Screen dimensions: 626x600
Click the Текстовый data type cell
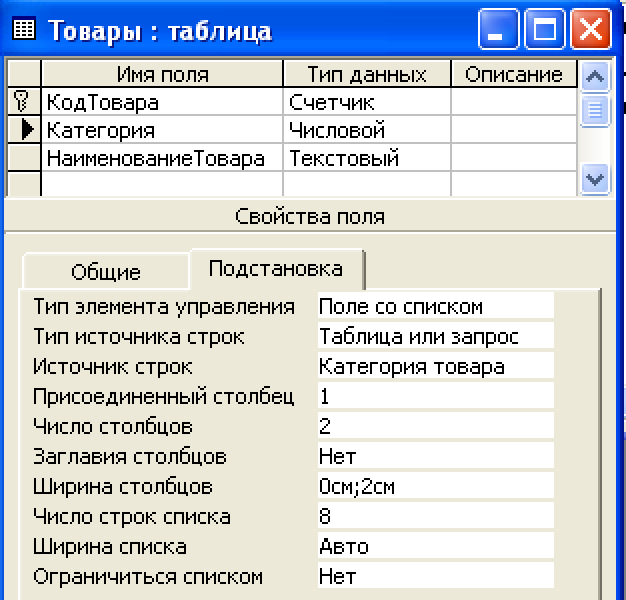tap(367, 158)
